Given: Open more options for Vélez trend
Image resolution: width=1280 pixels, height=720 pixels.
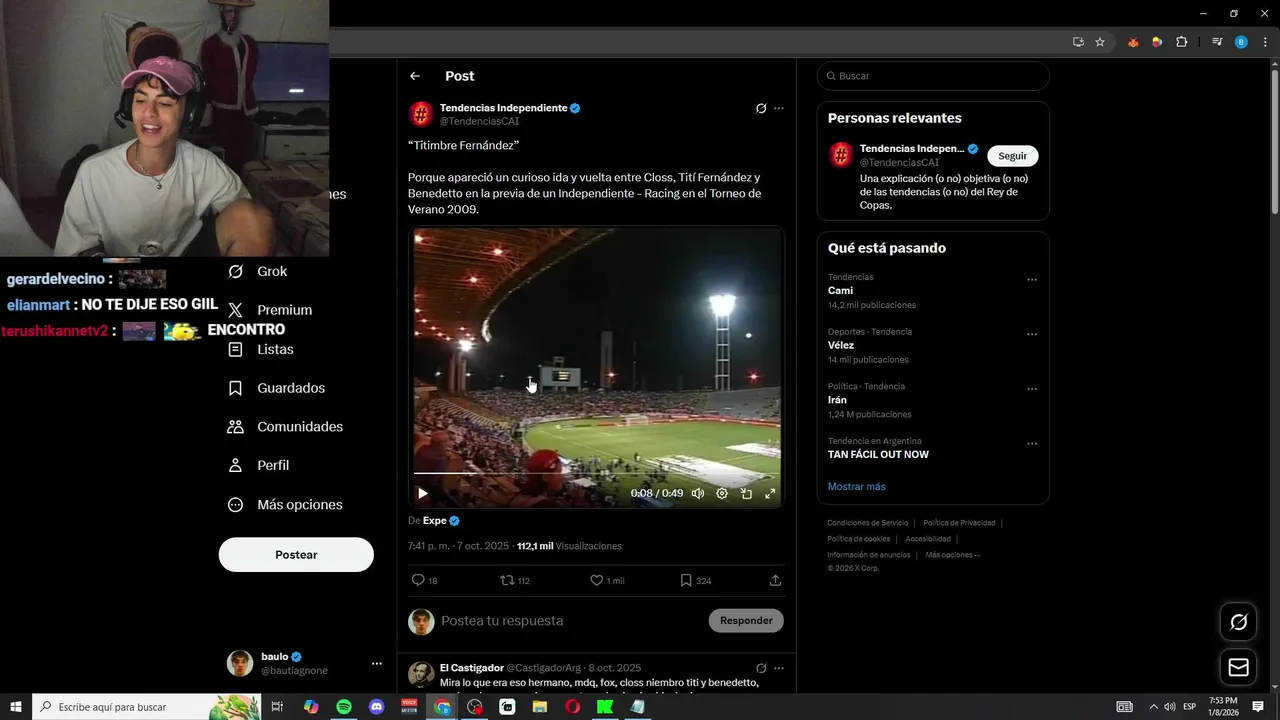Looking at the screenshot, I should coord(1032,335).
